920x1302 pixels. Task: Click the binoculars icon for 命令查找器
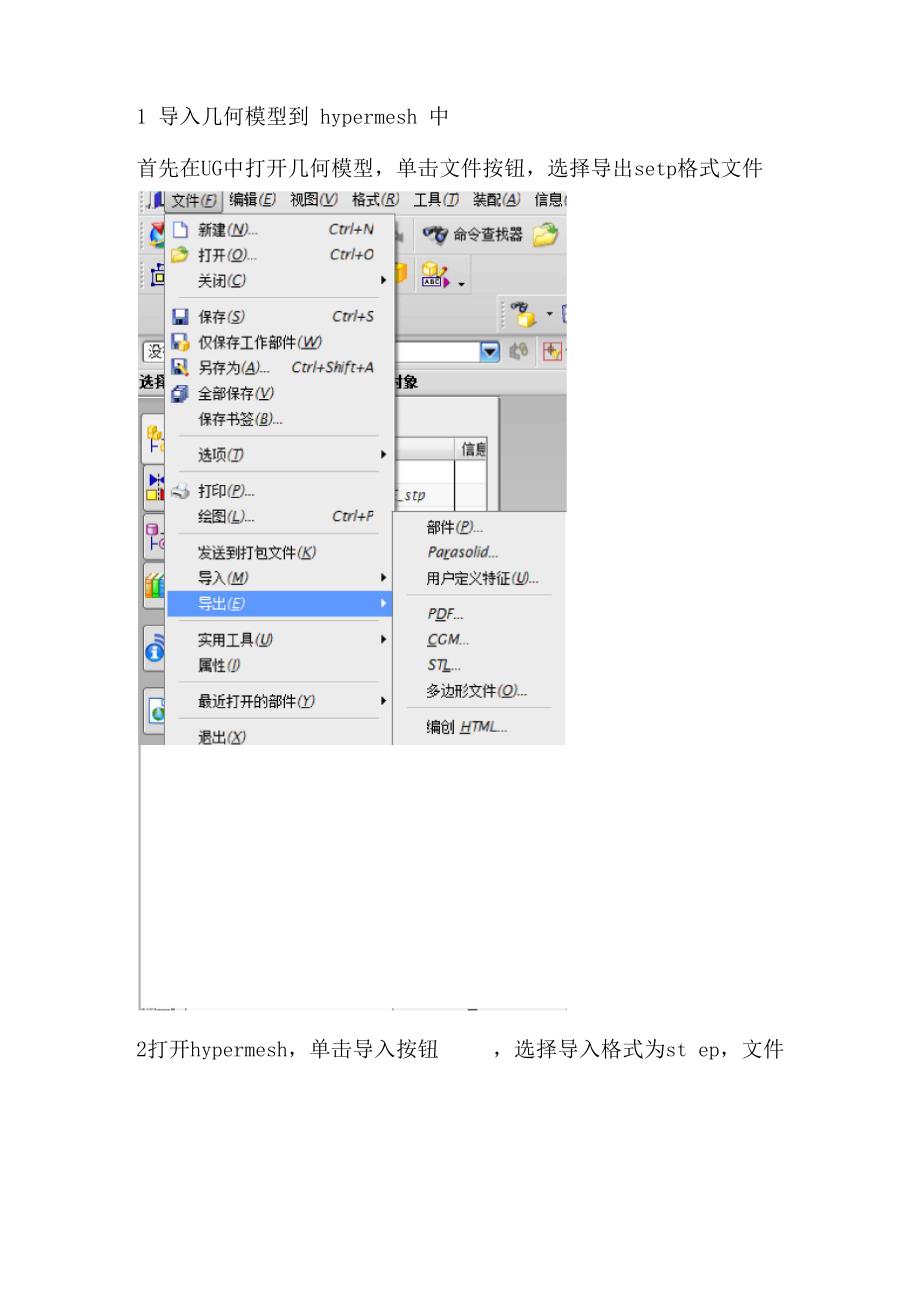(435, 235)
